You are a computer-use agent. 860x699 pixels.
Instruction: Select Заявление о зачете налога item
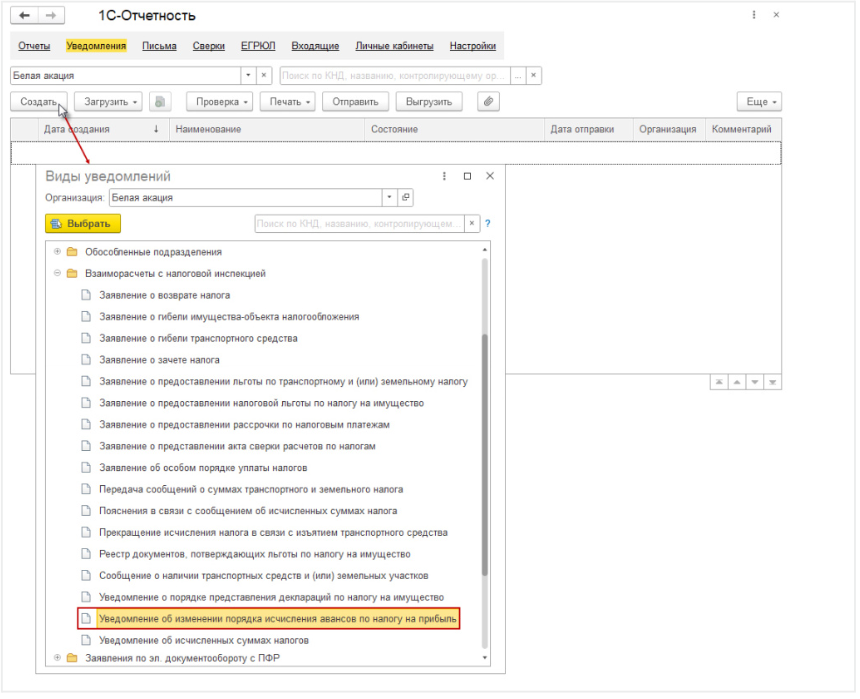point(159,360)
